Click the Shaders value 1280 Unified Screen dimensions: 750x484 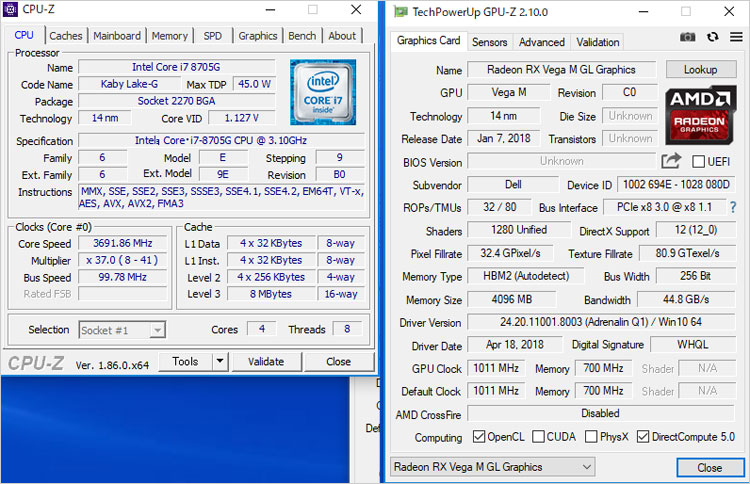(519, 230)
